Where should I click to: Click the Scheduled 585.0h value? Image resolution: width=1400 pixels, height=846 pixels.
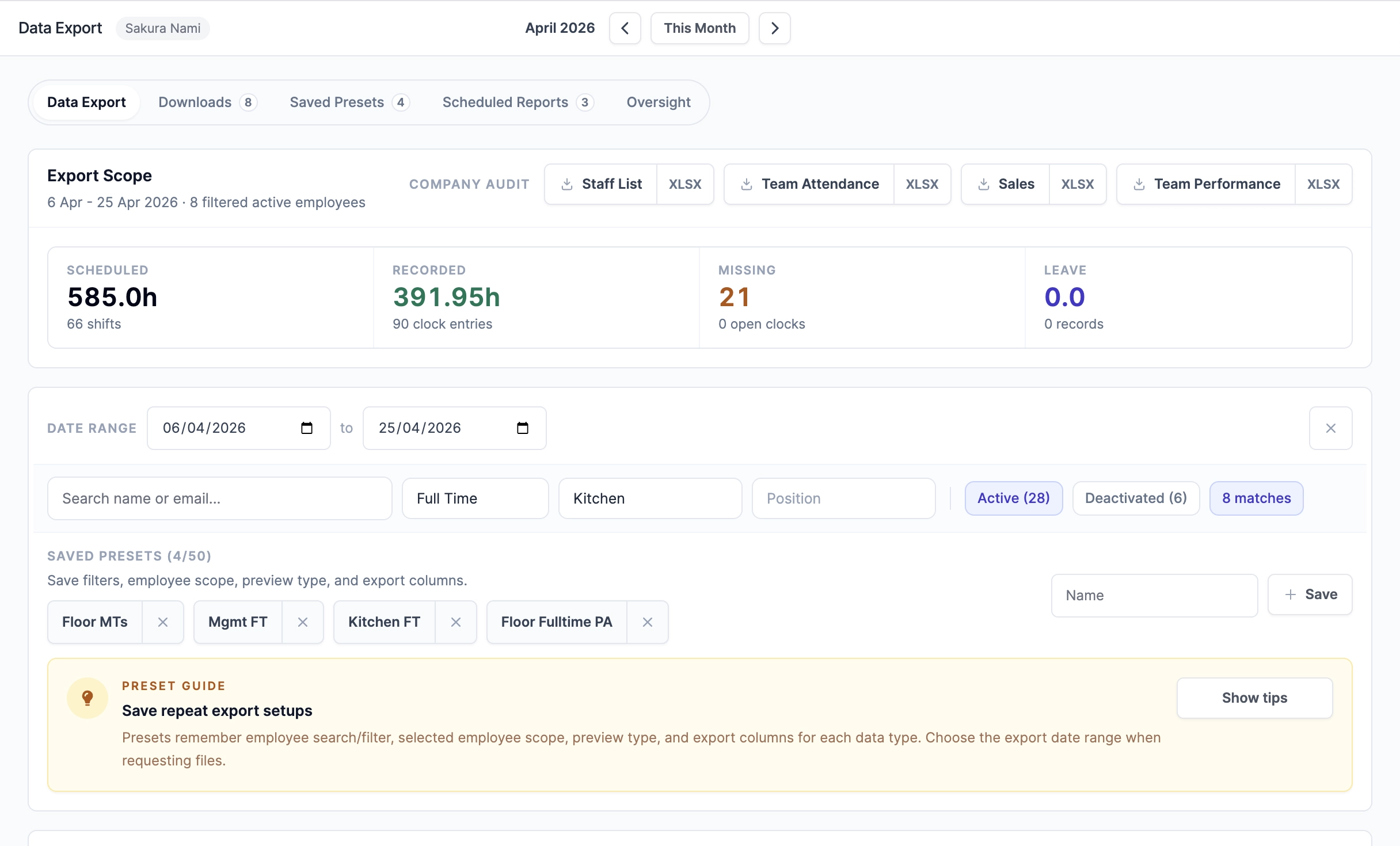pyautogui.click(x=112, y=298)
